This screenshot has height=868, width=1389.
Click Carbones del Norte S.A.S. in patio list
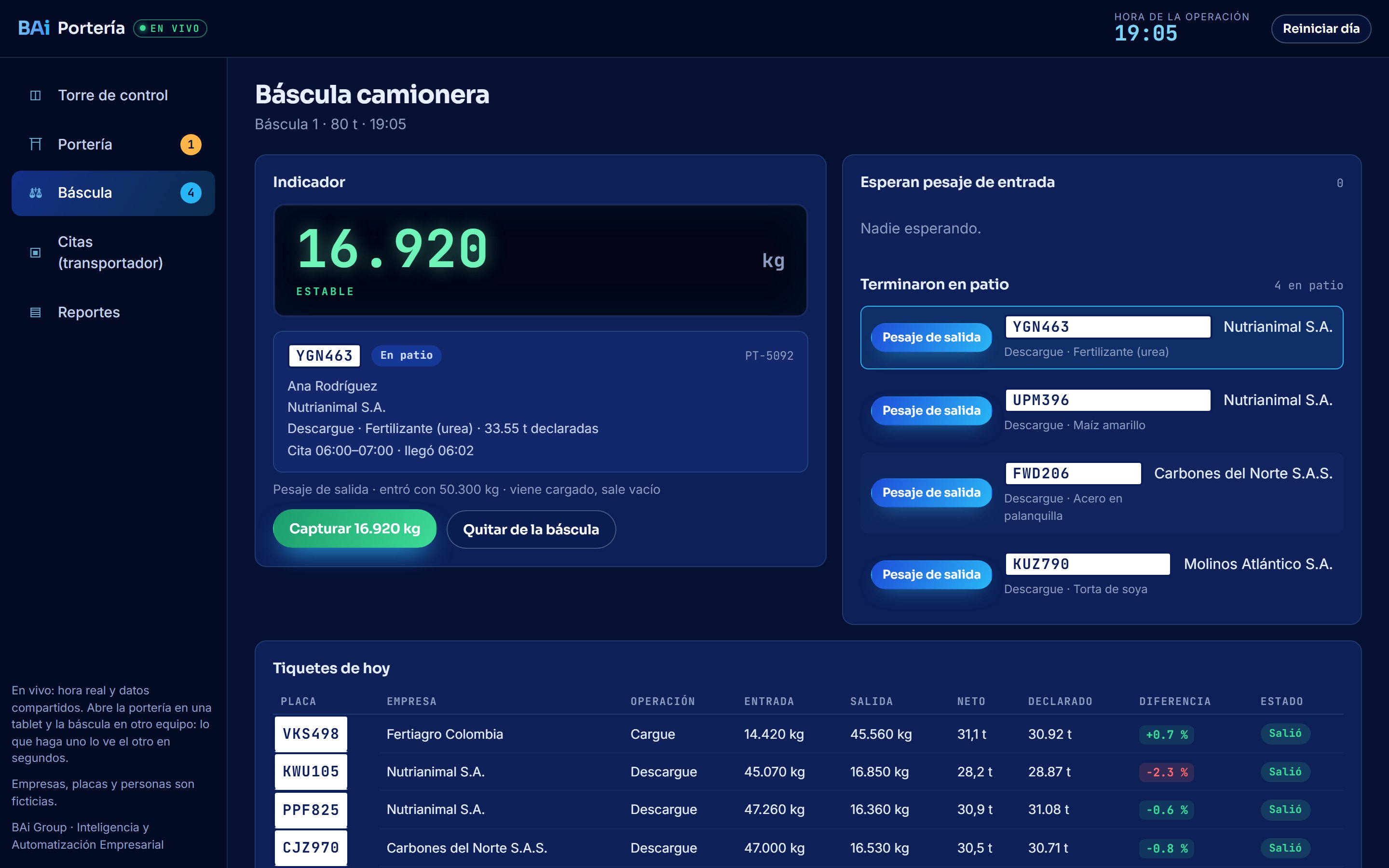click(1243, 474)
